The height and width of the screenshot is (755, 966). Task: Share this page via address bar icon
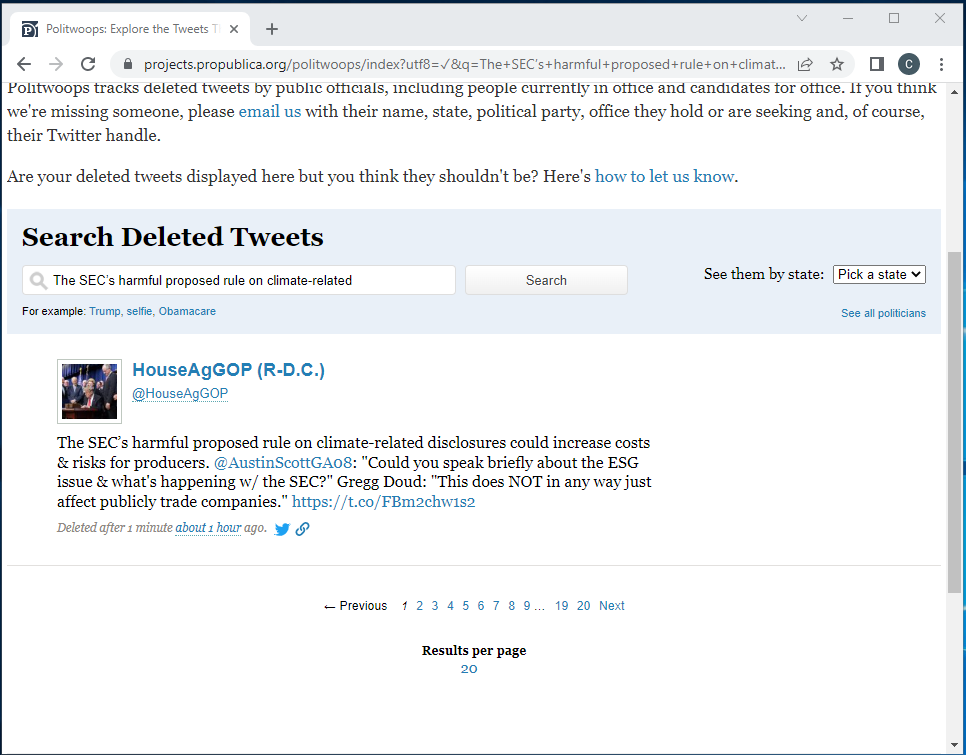coord(805,64)
